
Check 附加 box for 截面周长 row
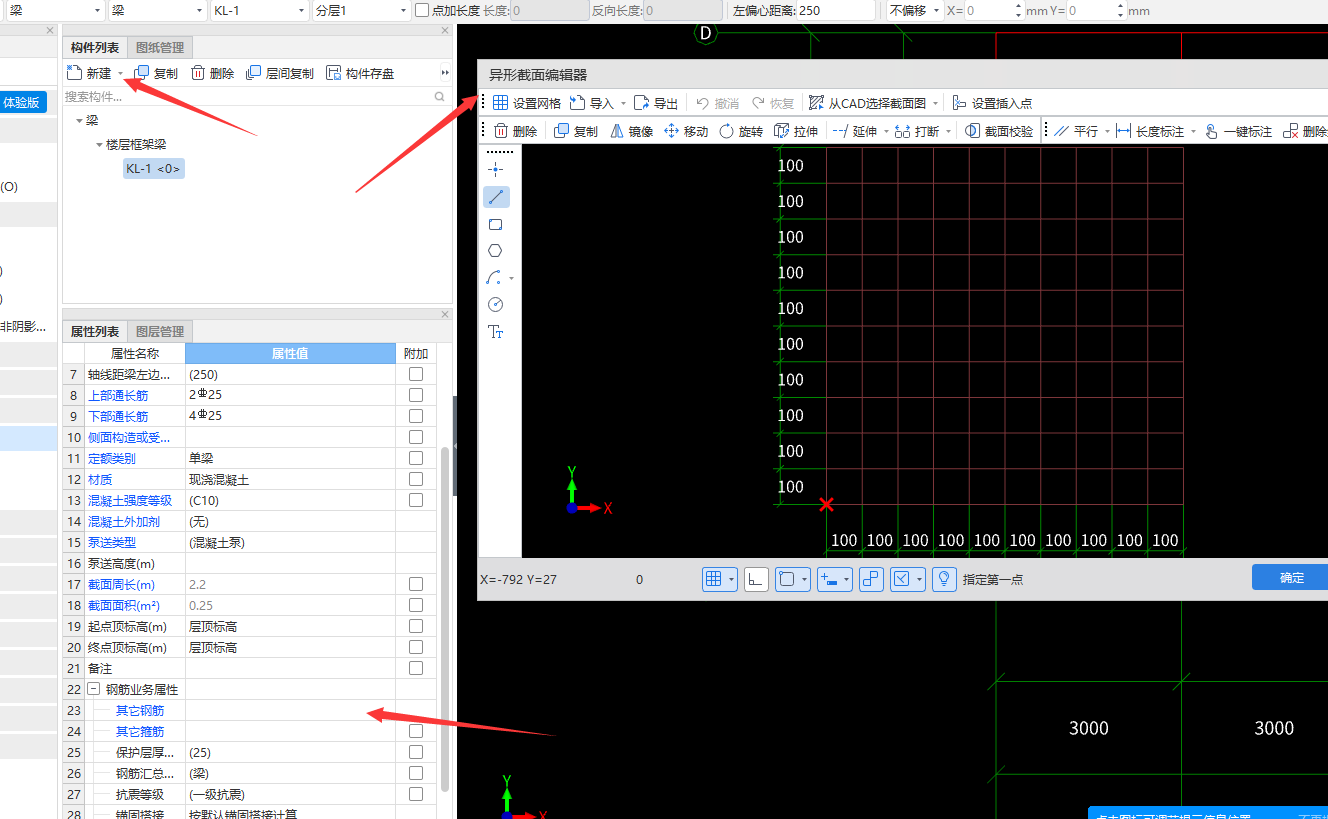(416, 584)
